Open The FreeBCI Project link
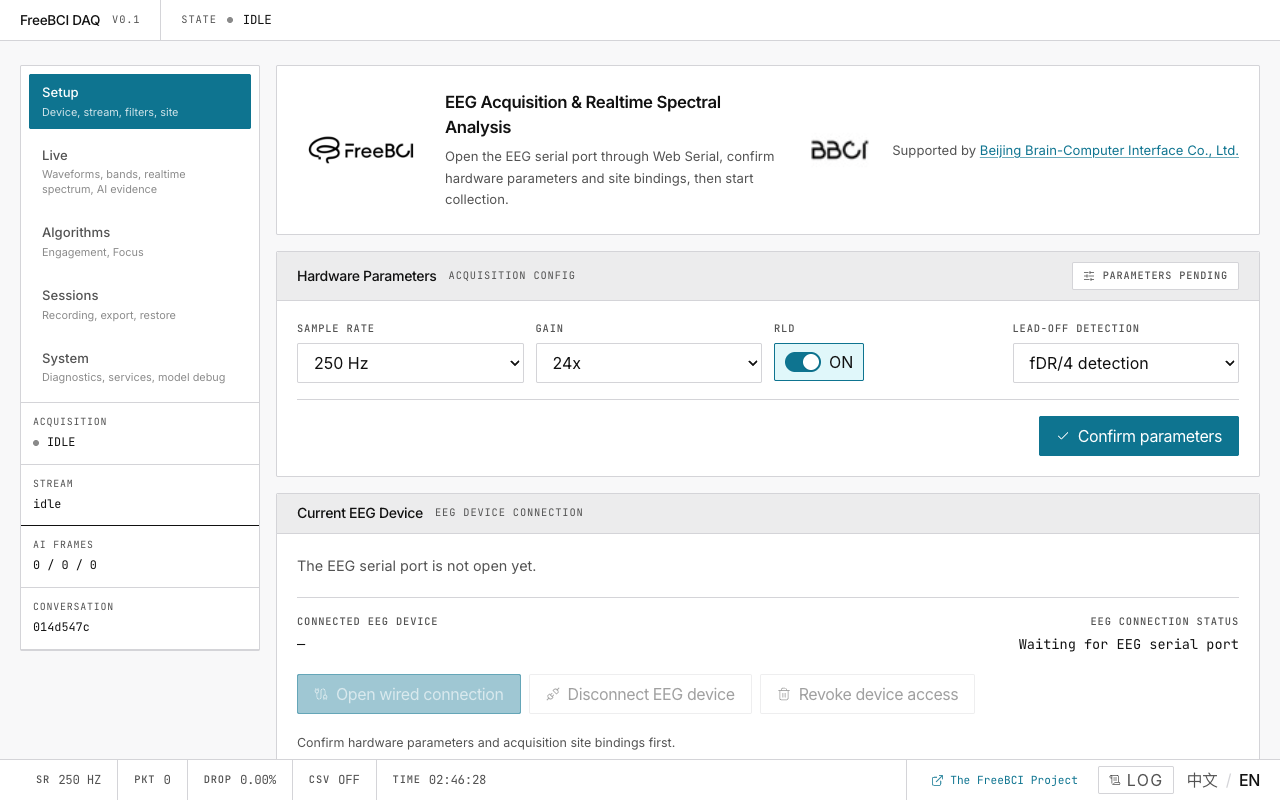Viewport: 1280px width, 800px height. tap(1004, 780)
